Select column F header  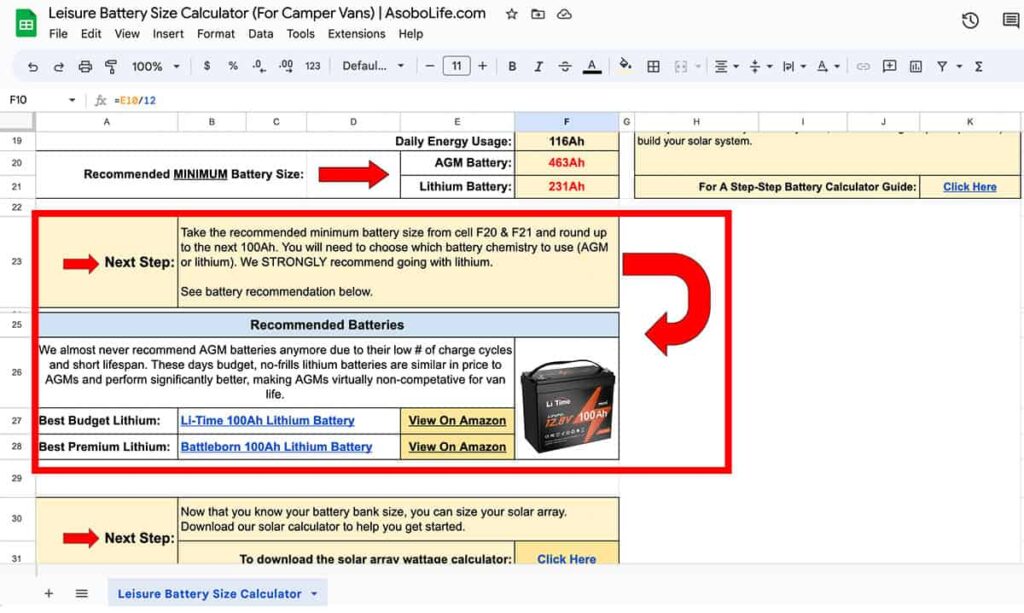click(566, 121)
